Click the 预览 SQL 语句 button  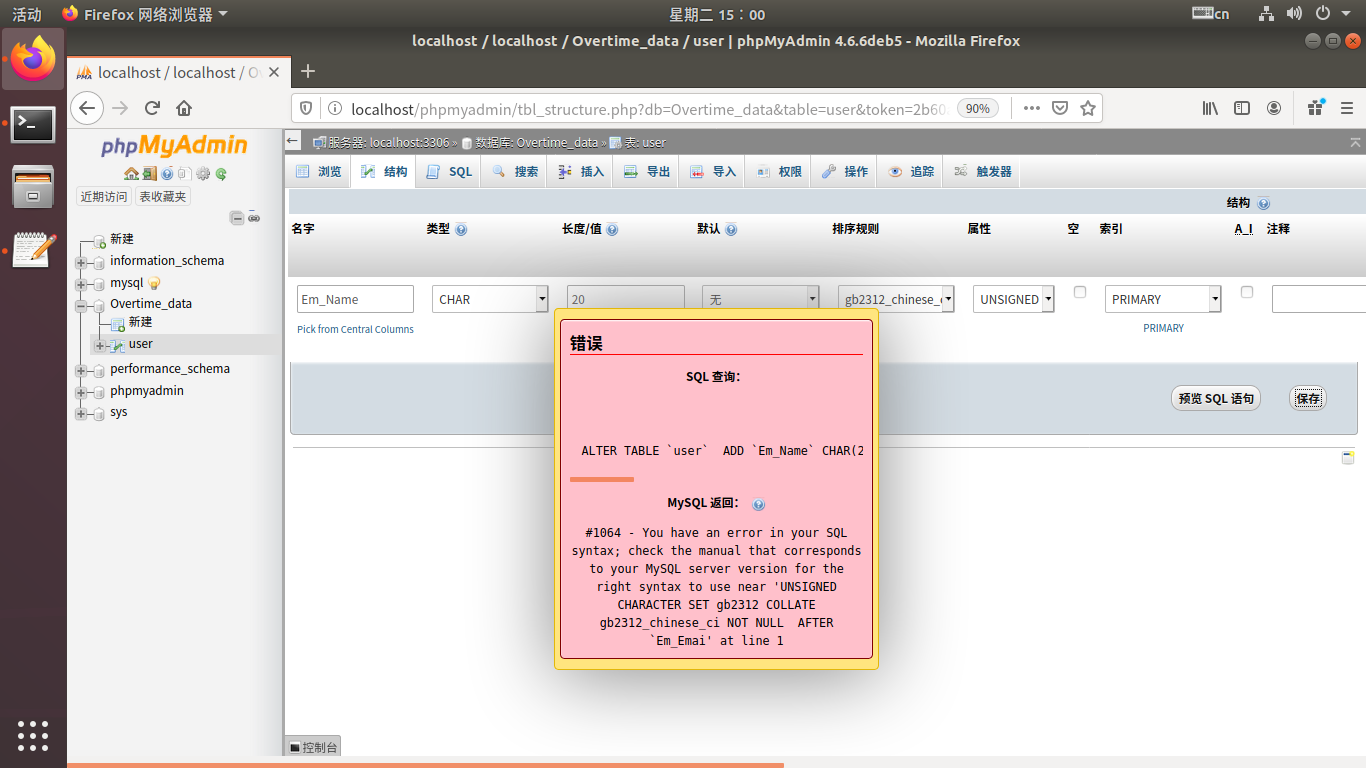pyautogui.click(x=1215, y=398)
